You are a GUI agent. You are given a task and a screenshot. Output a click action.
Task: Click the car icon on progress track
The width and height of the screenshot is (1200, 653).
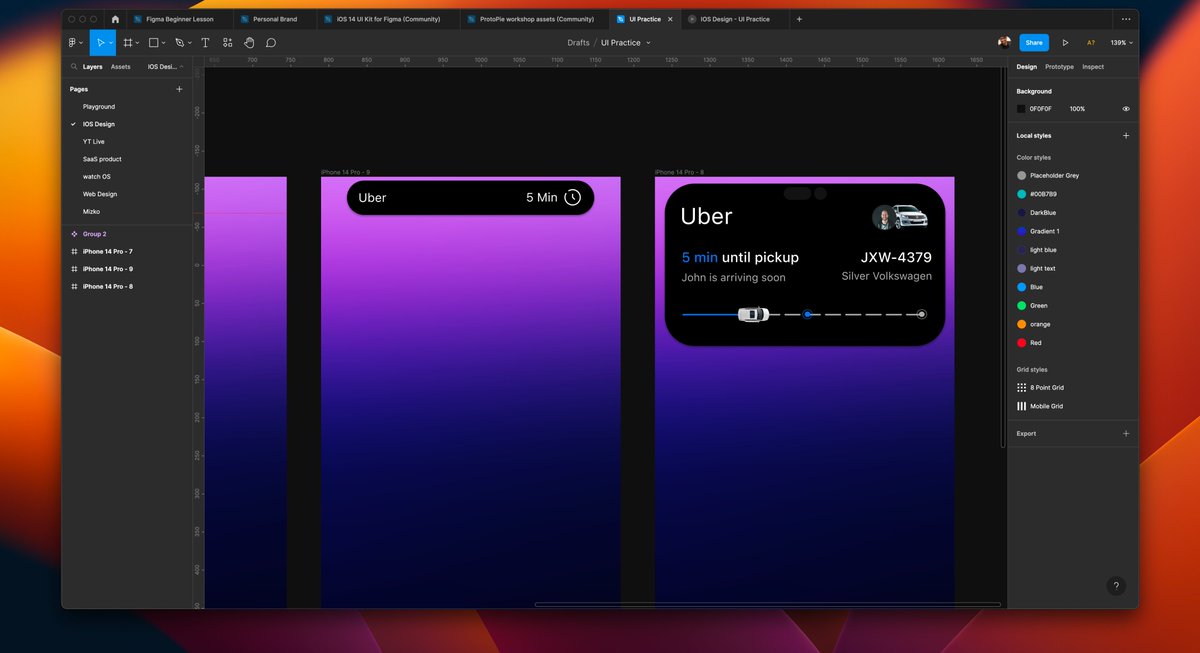[754, 314]
